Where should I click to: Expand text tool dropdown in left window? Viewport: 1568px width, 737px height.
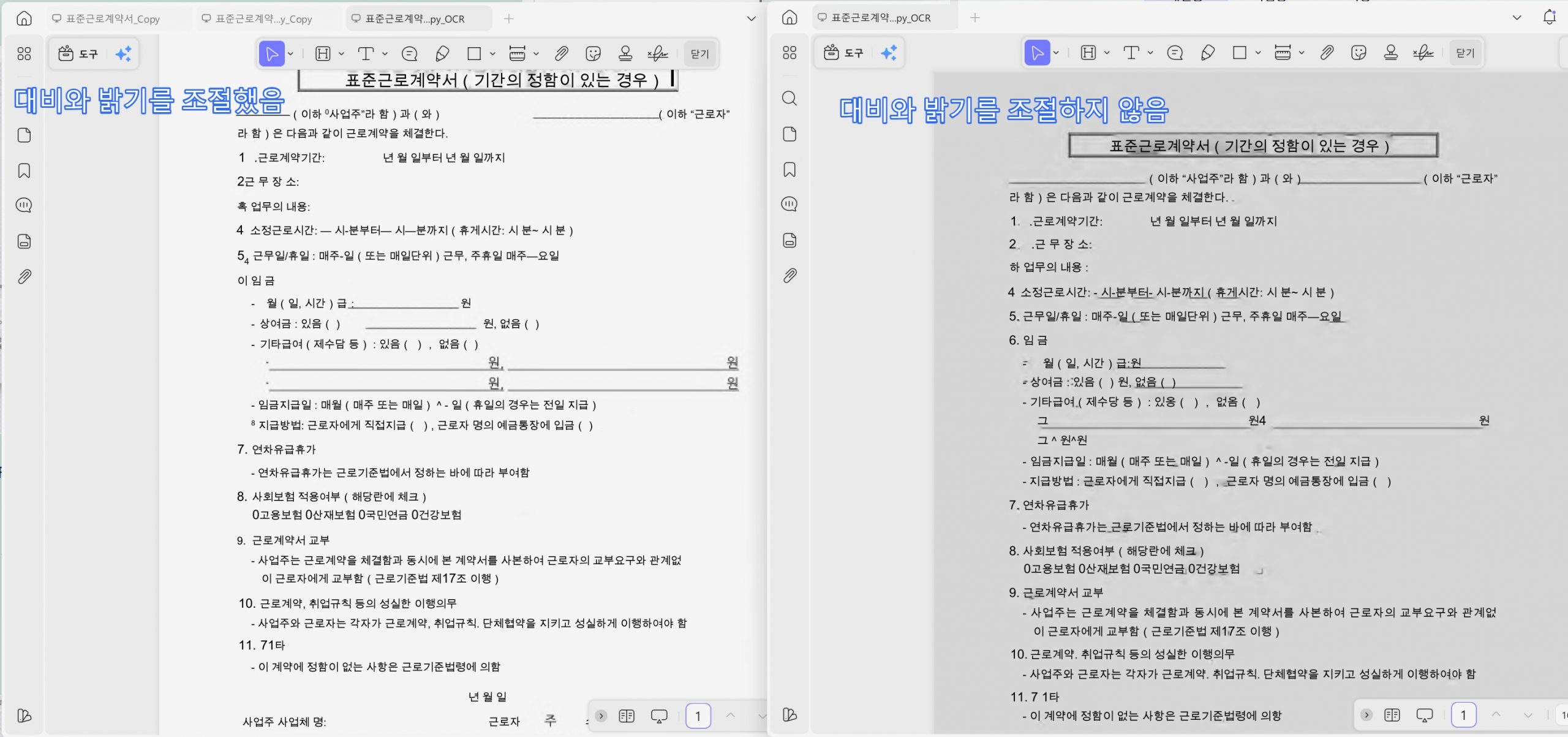(x=385, y=54)
